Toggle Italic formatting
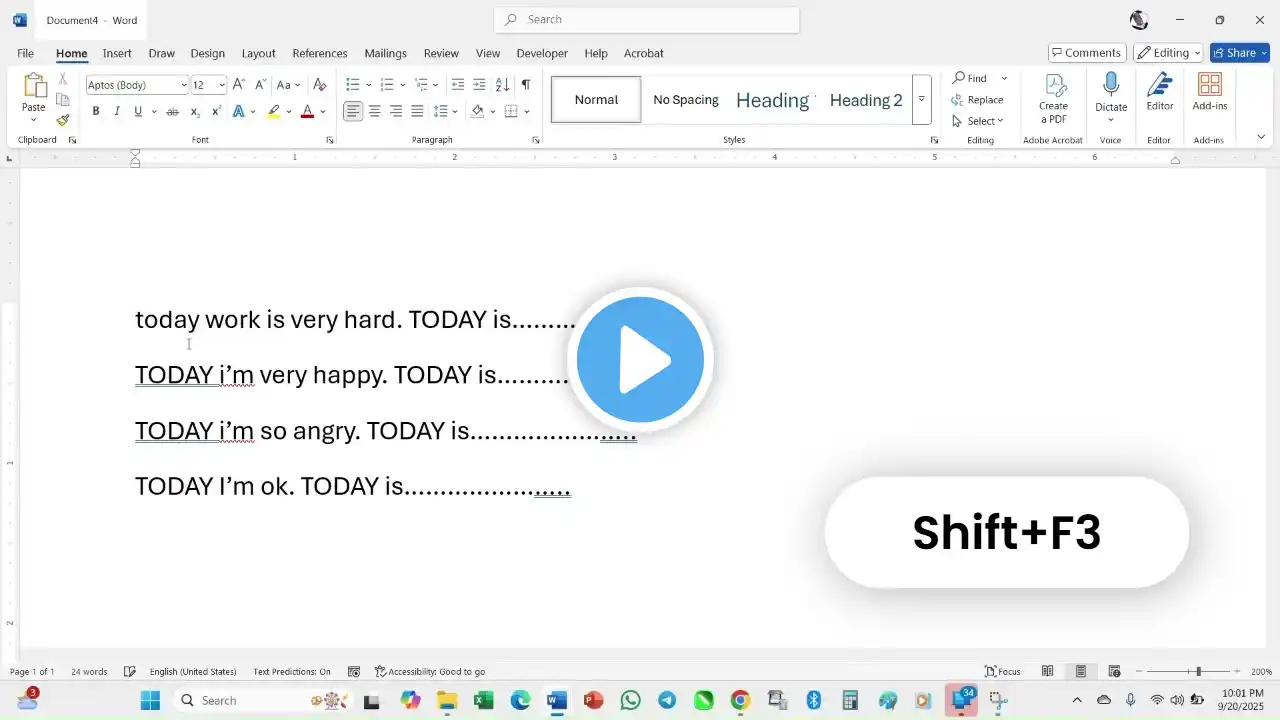Image resolution: width=1280 pixels, height=720 pixels. (x=117, y=112)
